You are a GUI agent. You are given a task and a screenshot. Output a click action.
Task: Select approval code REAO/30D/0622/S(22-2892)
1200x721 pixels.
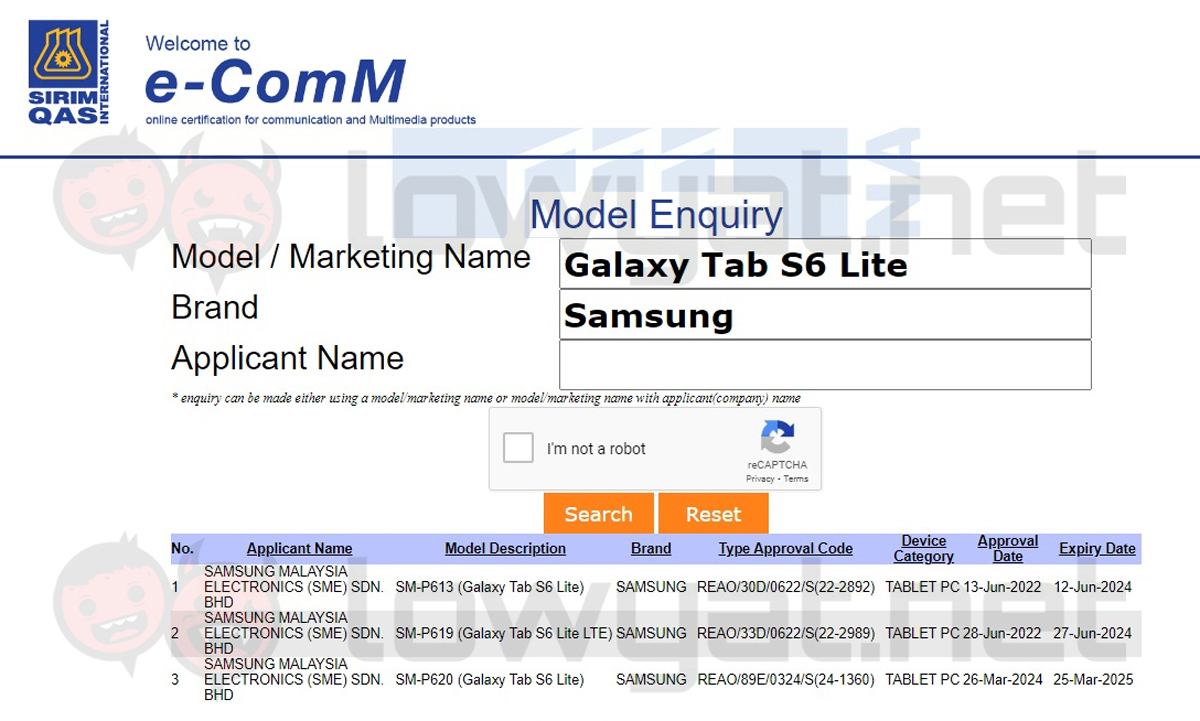click(786, 587)
